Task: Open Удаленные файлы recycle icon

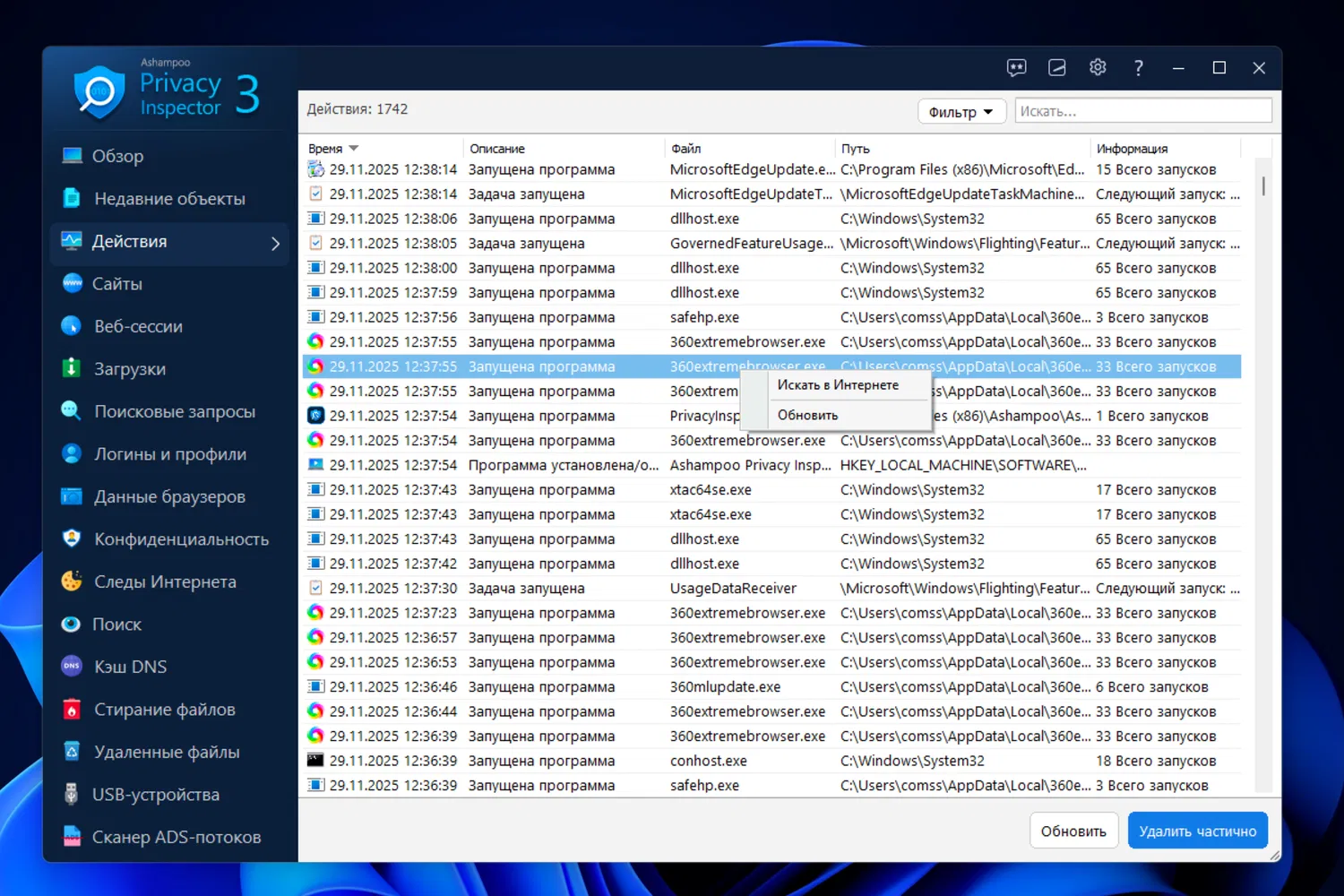Action: pos(72,752)
